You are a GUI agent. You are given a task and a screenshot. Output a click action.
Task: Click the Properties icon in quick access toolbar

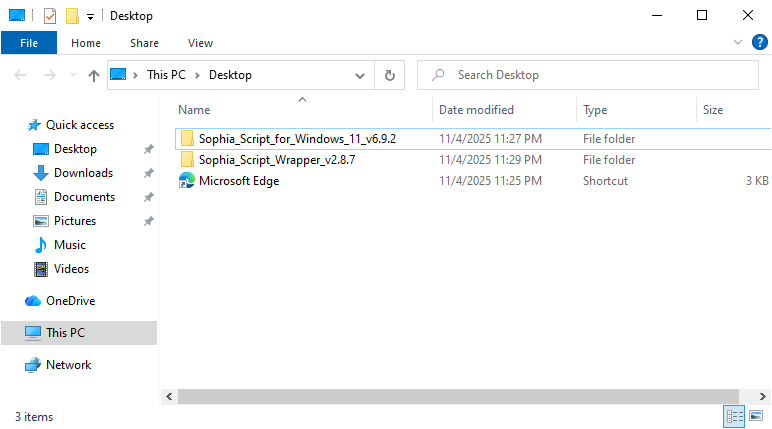tap(49, 16)
